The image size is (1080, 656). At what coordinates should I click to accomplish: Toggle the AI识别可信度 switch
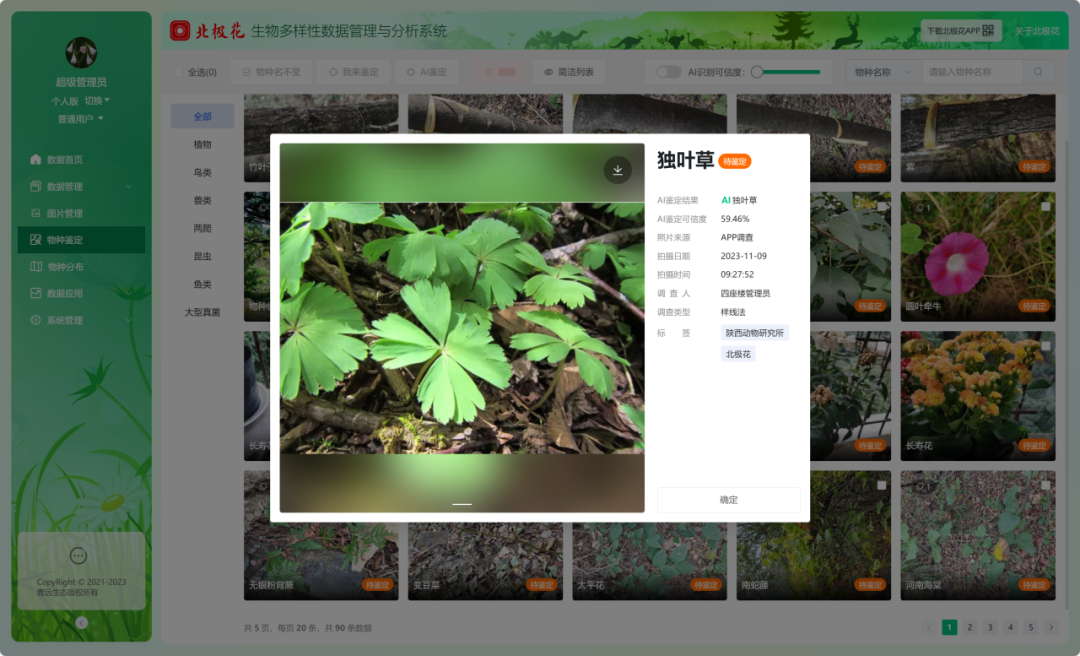coord(667,72)
